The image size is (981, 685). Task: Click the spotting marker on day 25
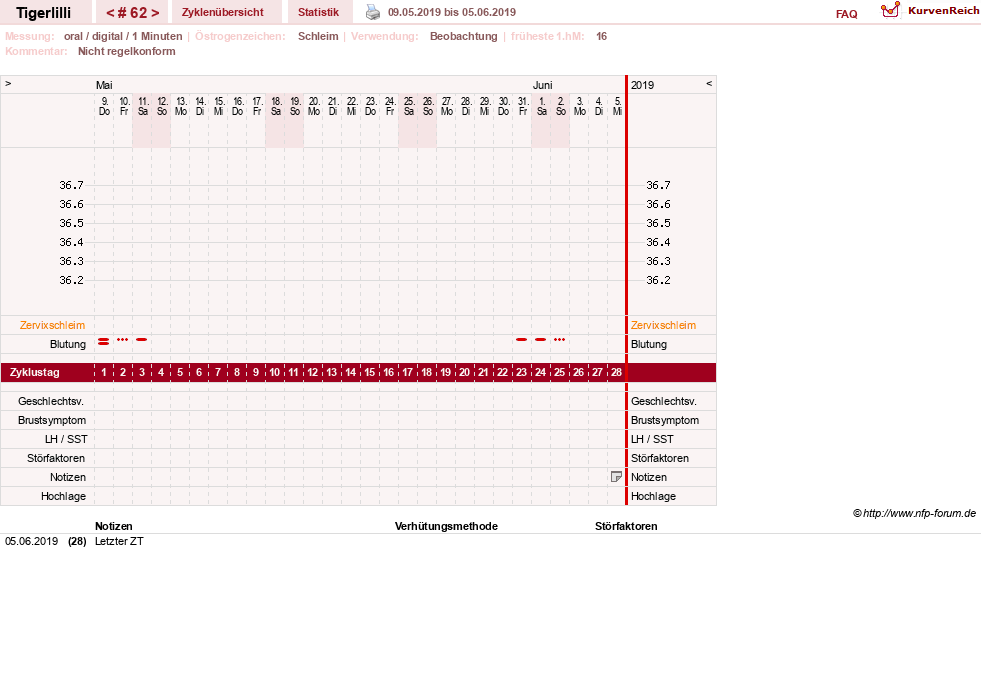[559, 340]
